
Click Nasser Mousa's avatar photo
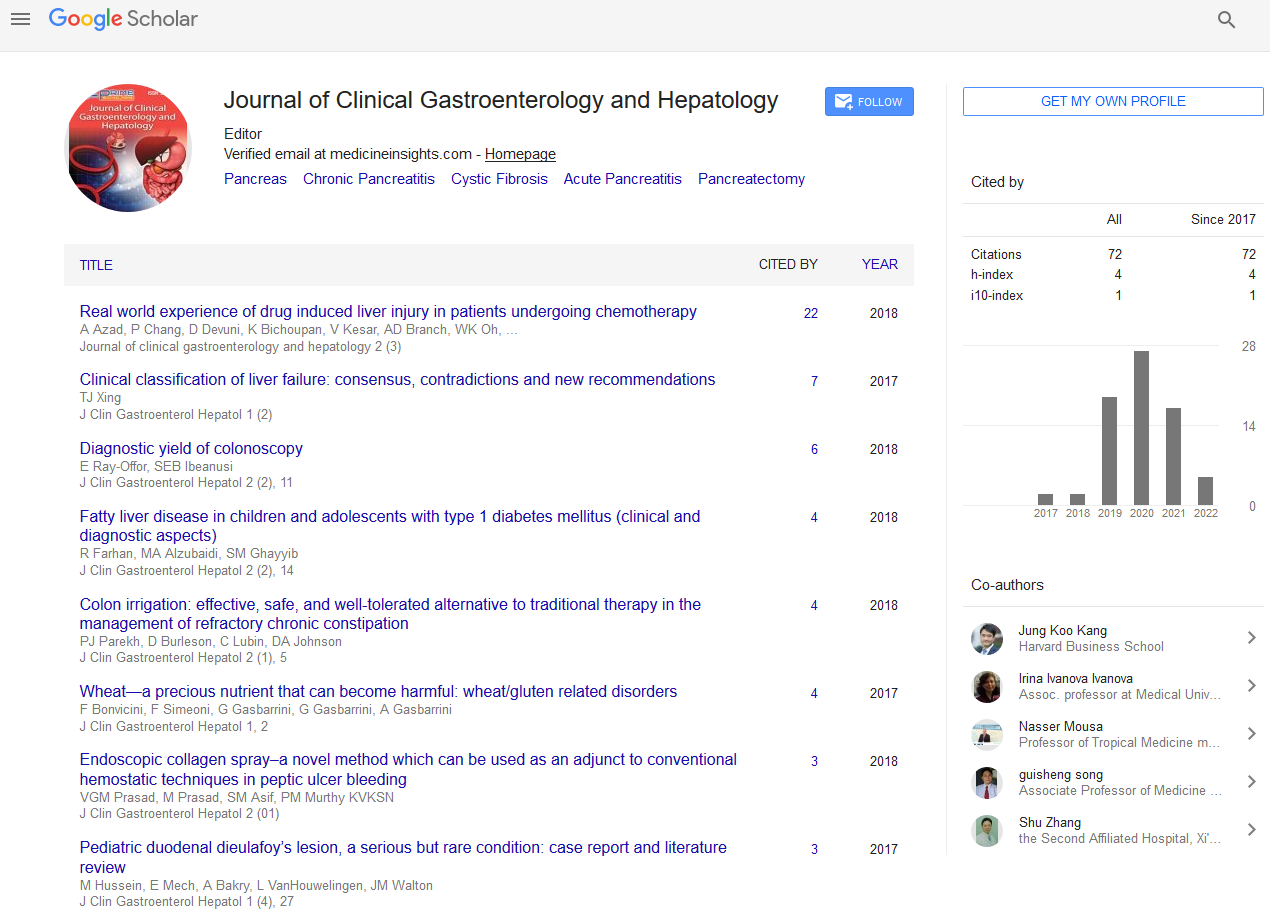987,734
